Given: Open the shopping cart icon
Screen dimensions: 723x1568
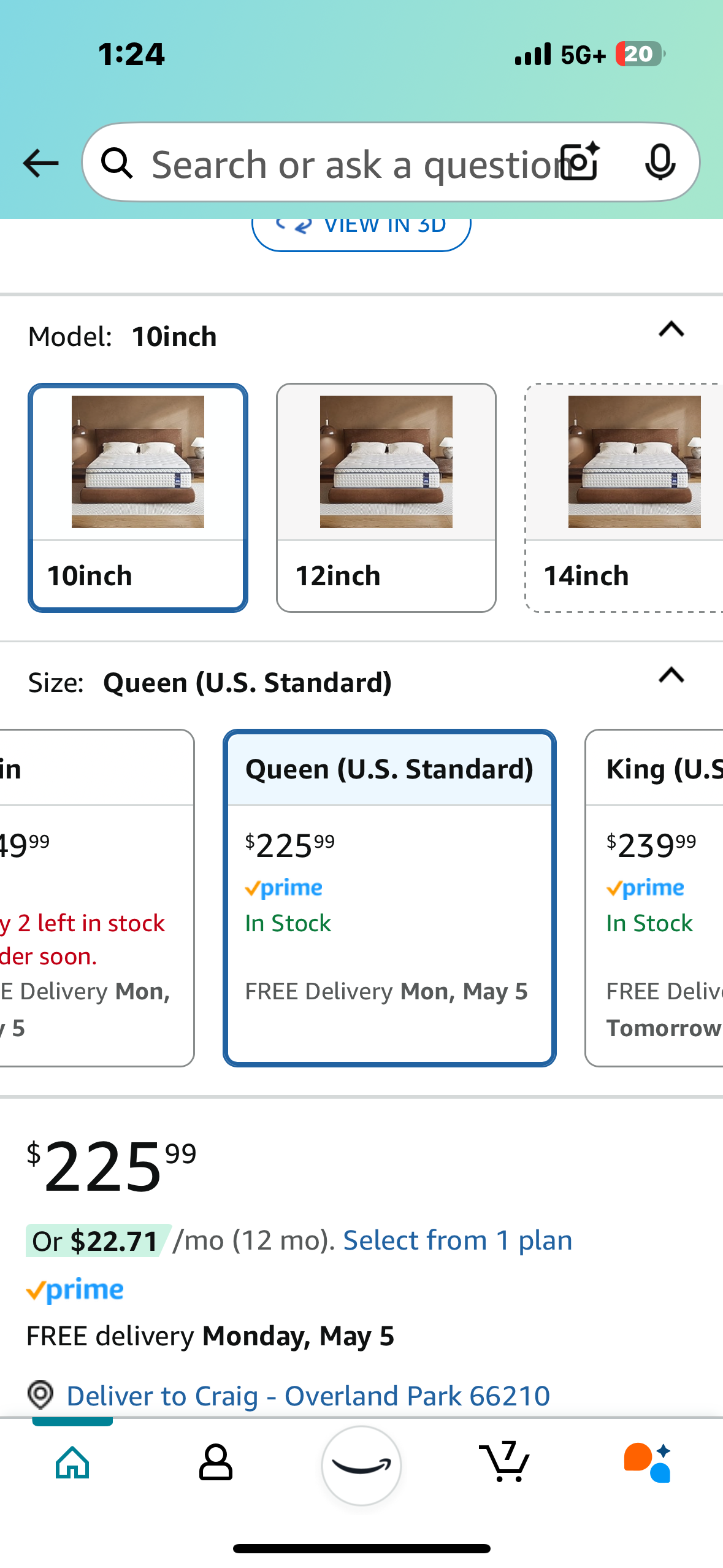Looking at the screenshot, I should (x=505, y=1462).
